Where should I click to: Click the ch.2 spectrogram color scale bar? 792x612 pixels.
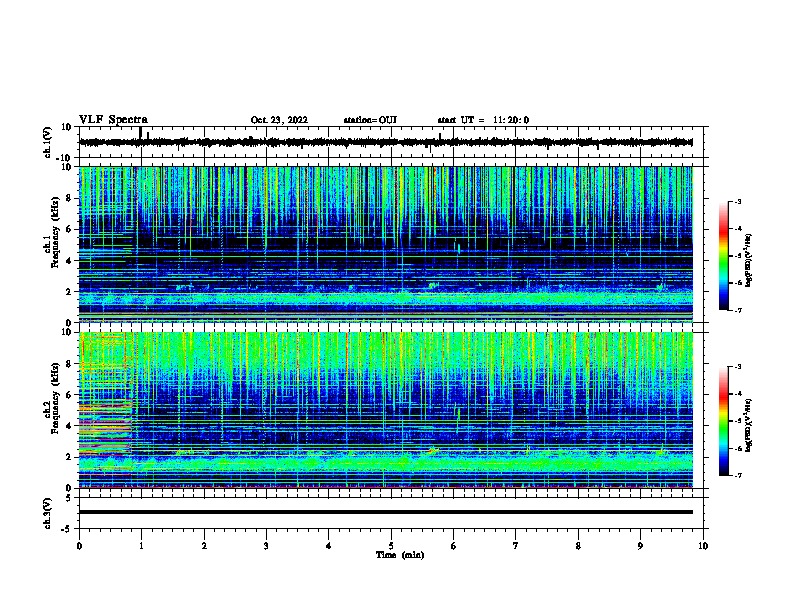click(724, 421)
